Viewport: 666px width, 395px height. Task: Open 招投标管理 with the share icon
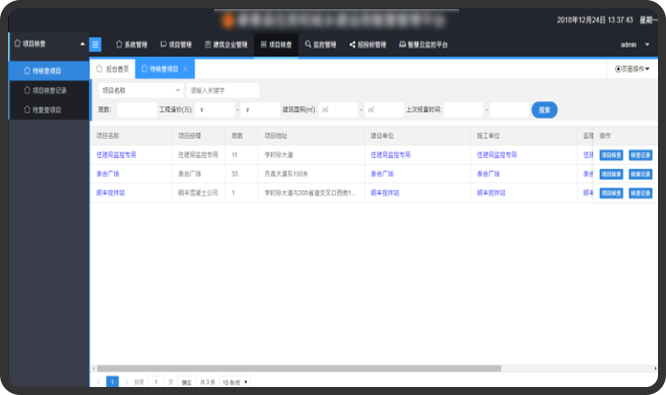click(368, 45)
